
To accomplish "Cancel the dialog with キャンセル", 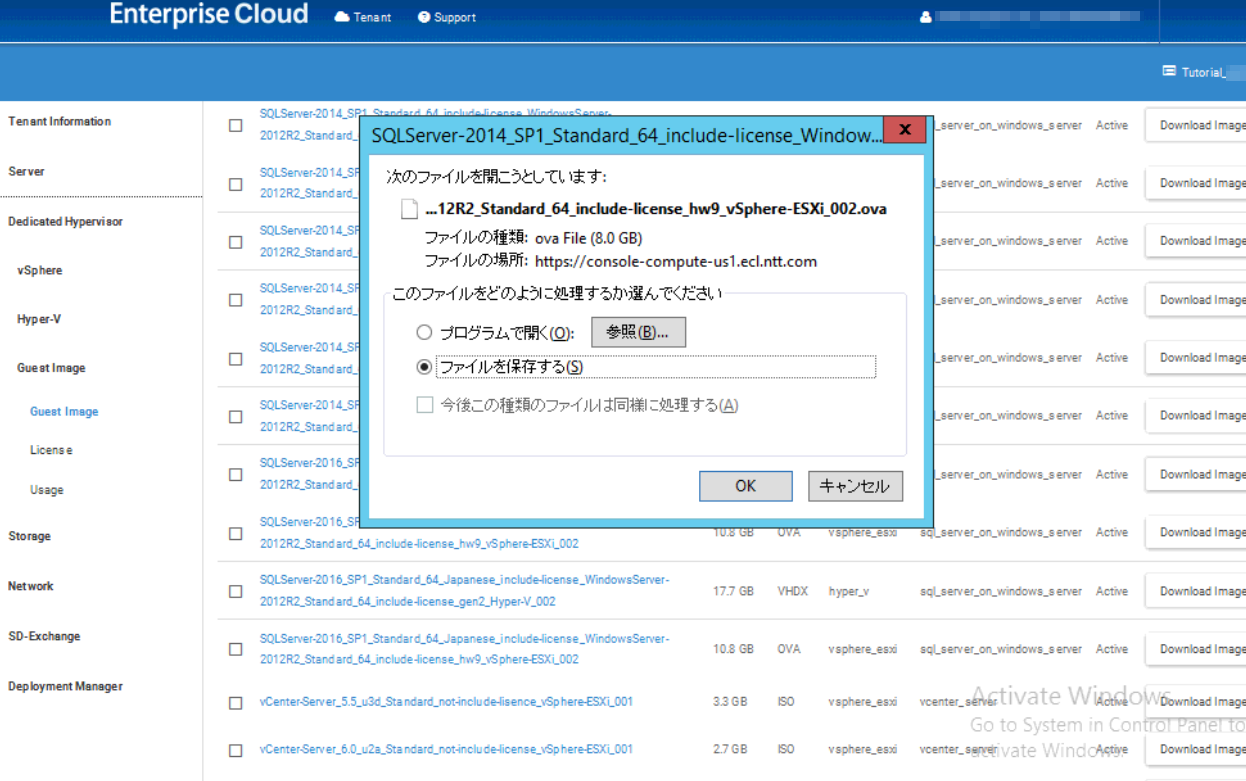I will (x=855, y=486).
